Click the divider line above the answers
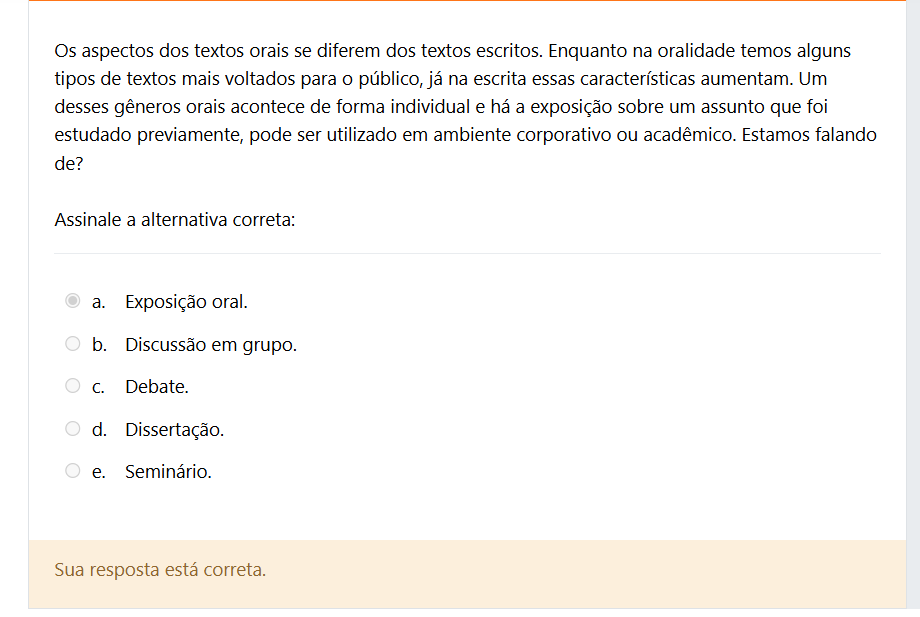Screen dimensions: 920x617 tap(467, 254)
